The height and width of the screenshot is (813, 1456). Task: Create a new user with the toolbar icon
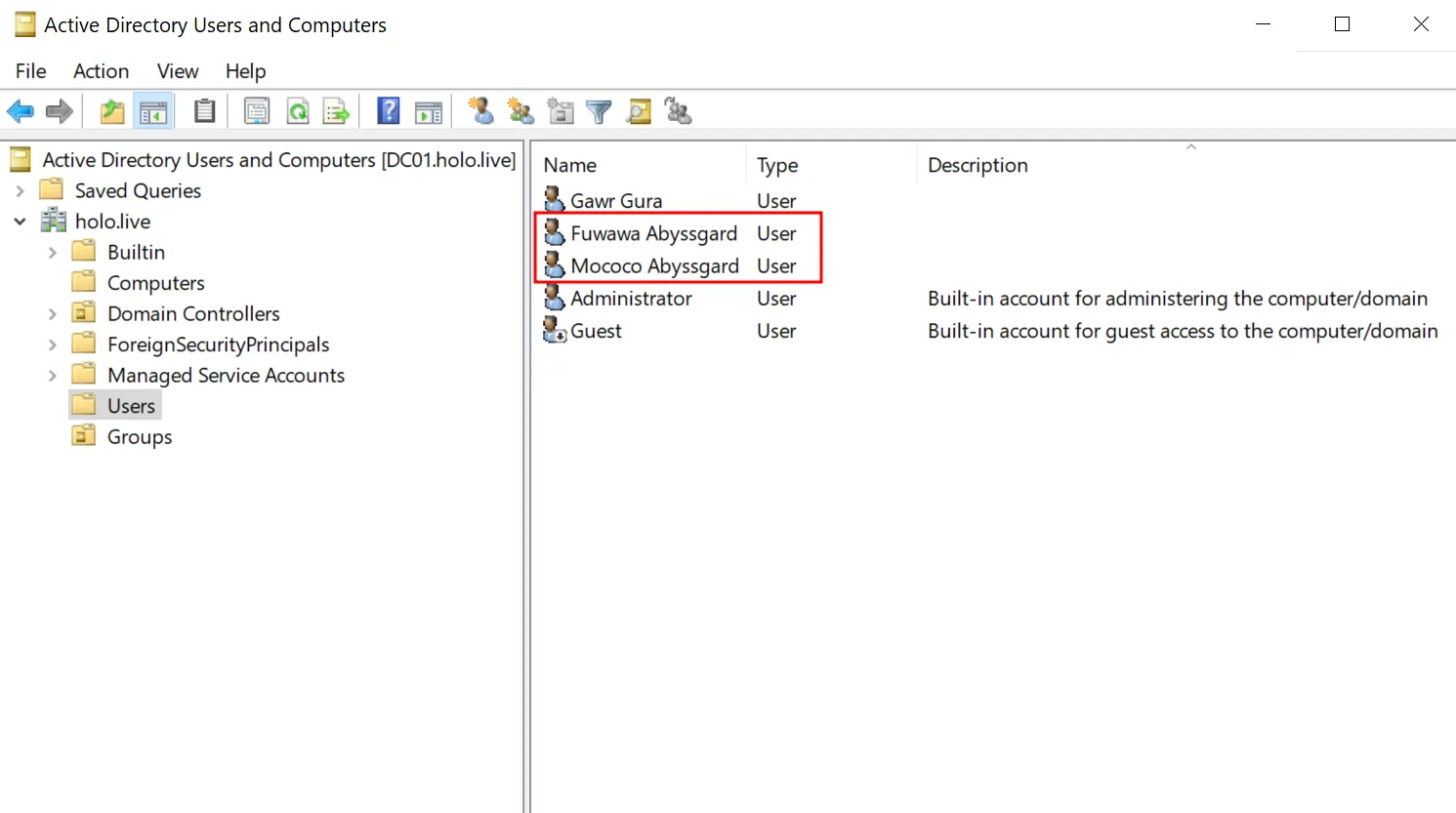coord(480,111)
